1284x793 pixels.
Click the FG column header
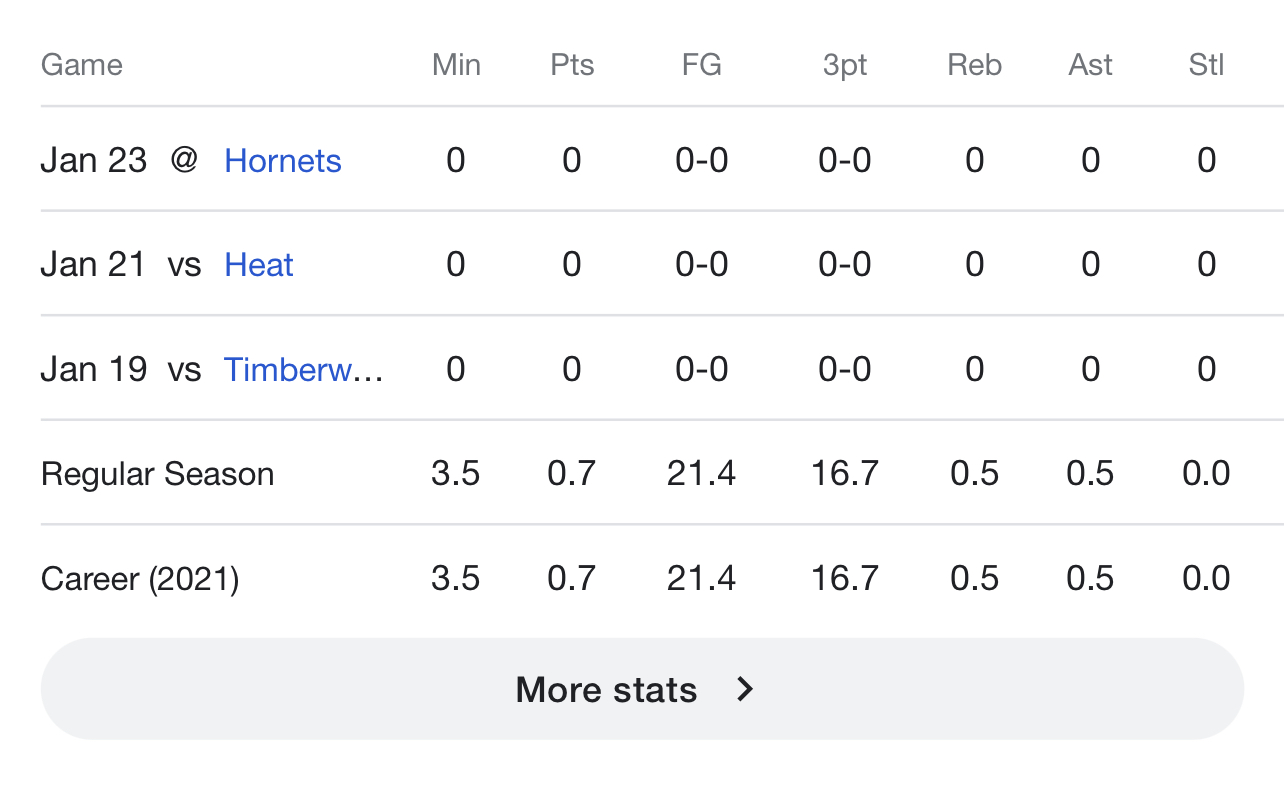702,65
